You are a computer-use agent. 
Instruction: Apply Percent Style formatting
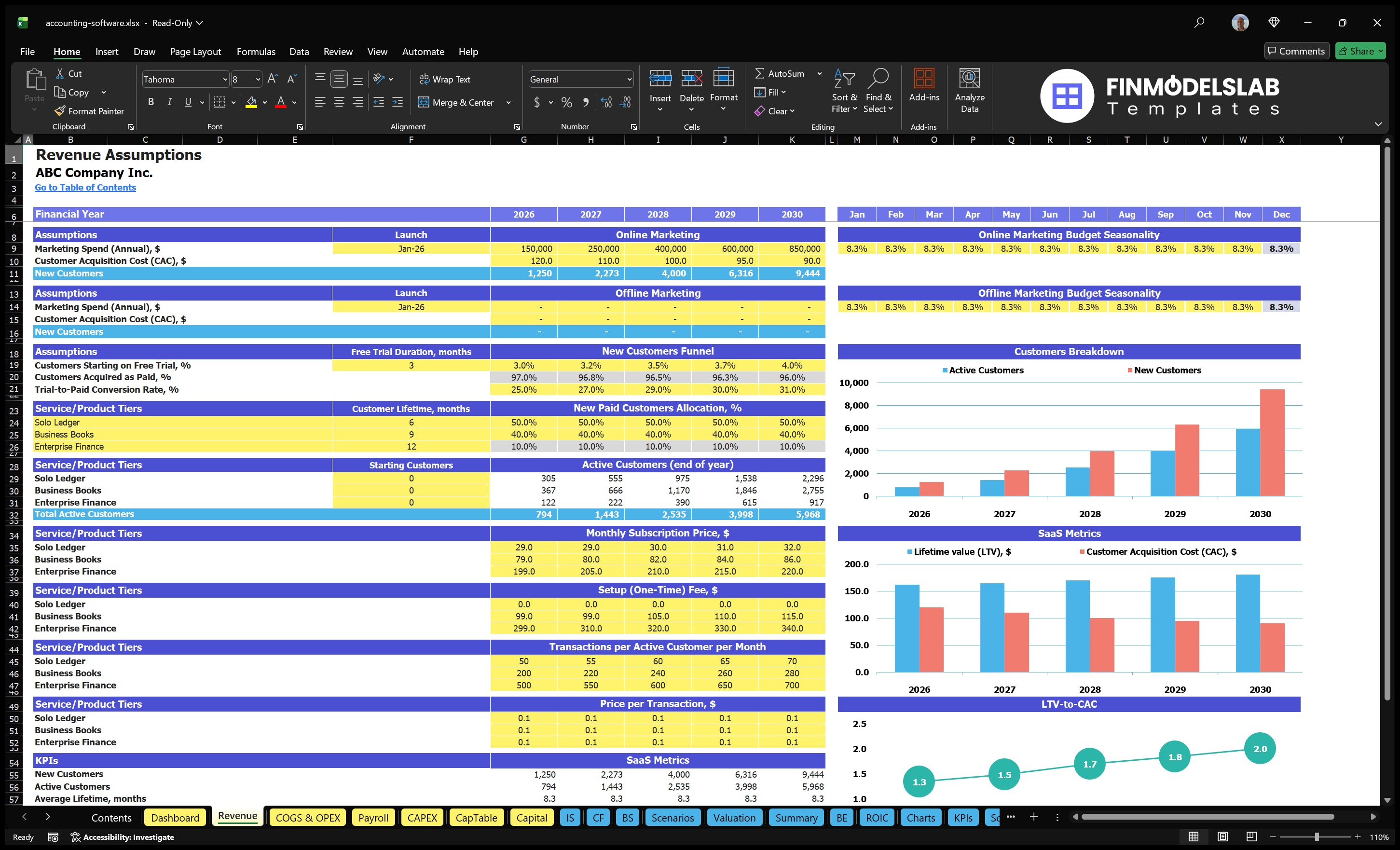point(566,103)
